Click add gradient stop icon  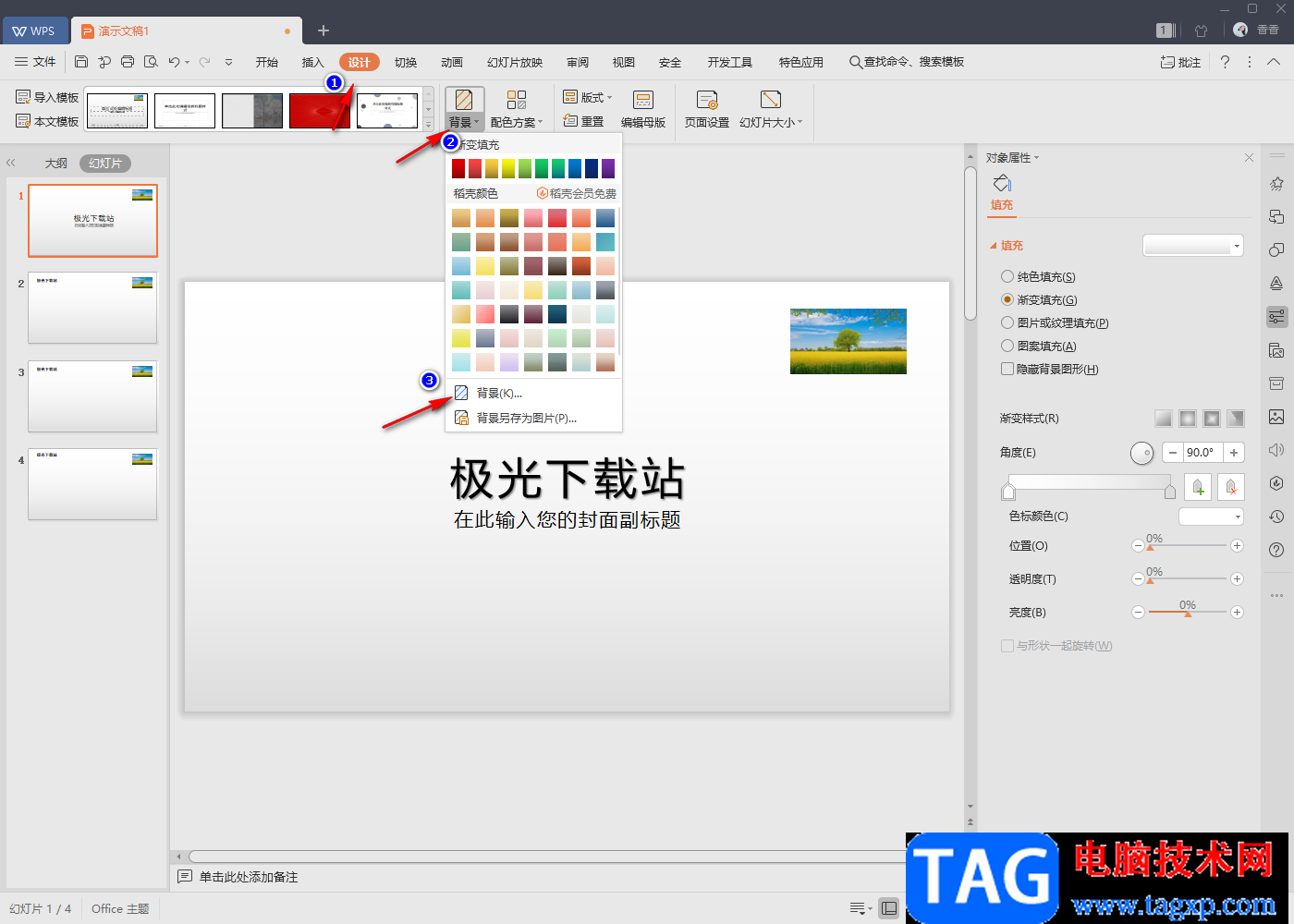(1198, 487)
